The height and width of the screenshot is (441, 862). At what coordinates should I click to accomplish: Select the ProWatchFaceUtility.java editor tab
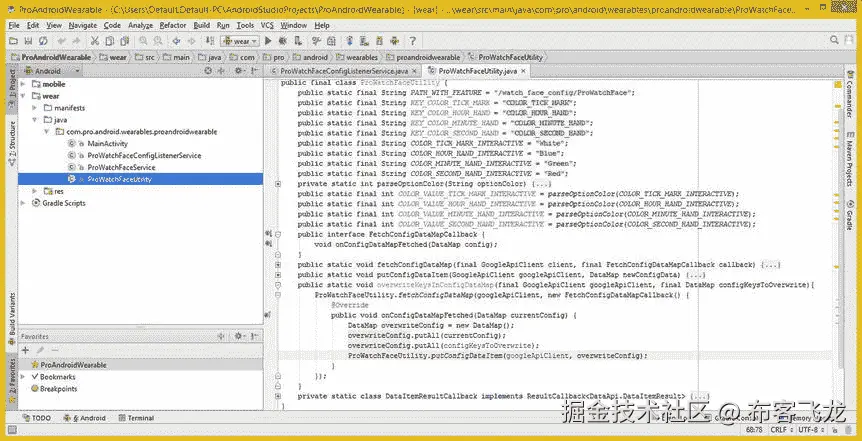click(477, 71)
